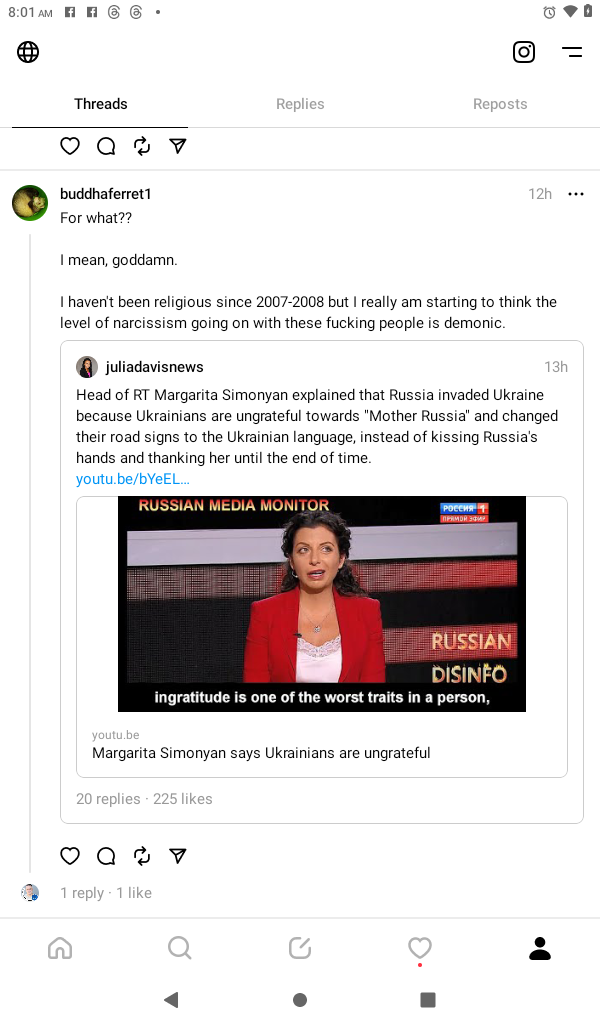Screen dimensions: 600x1024
Task: Open the globe privacy icon
Action: (28, 52)
